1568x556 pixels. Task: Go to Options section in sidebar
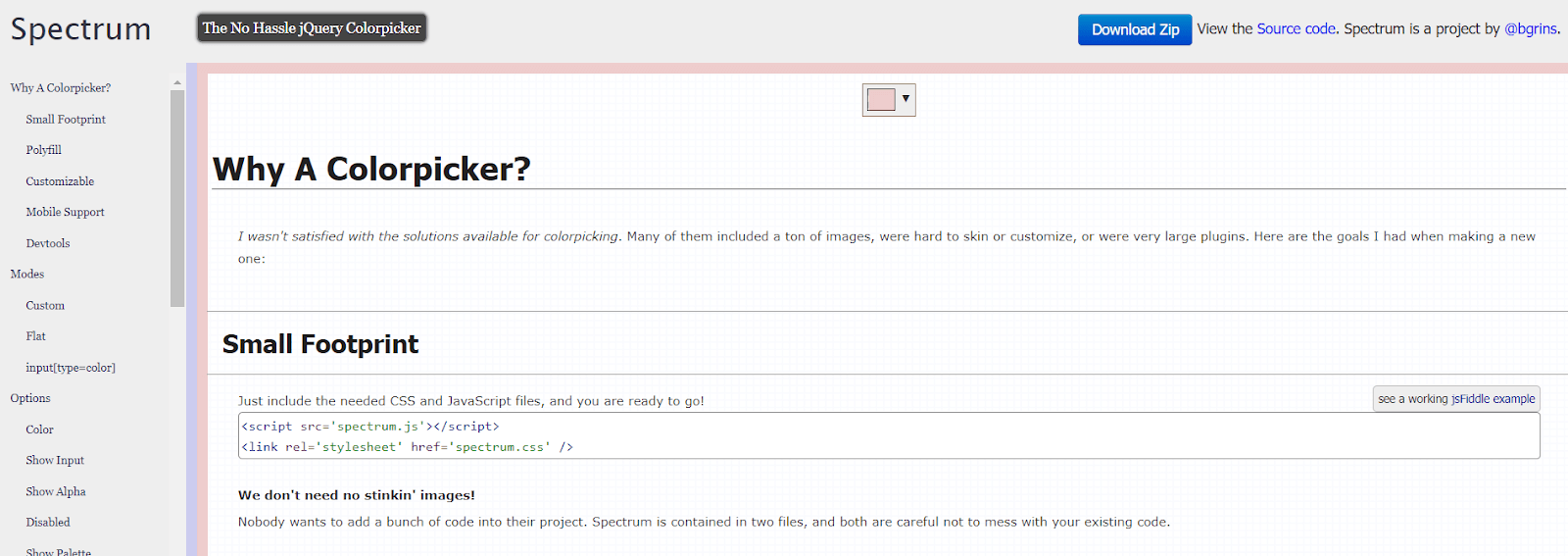pos(30,398)
